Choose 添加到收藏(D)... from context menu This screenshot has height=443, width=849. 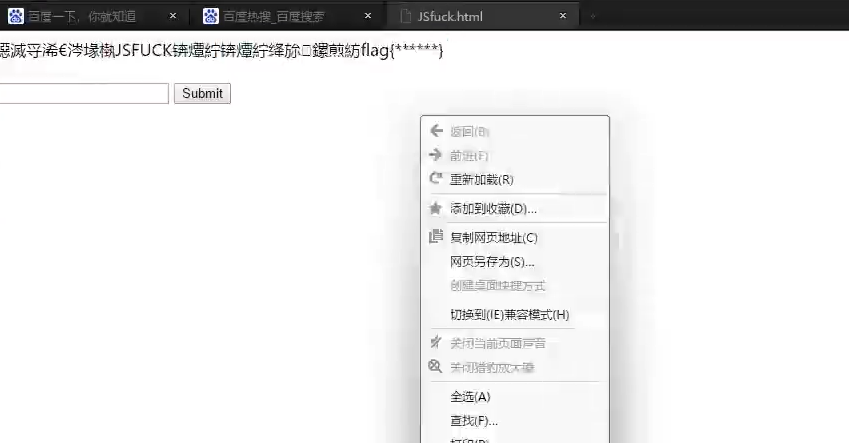(493, 209)
